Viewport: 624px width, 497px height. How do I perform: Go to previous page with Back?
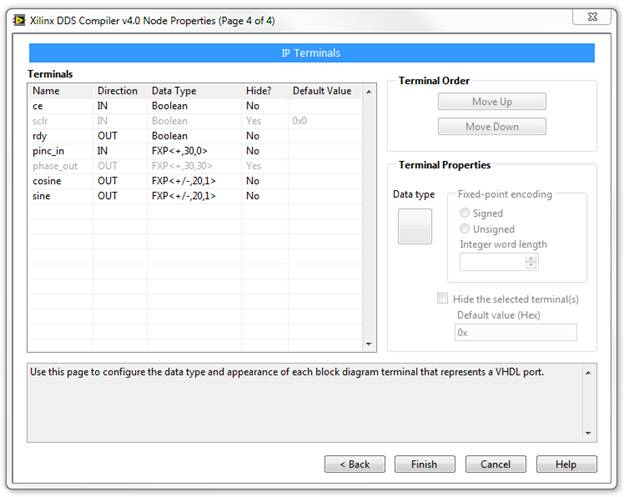click(355, 464)
